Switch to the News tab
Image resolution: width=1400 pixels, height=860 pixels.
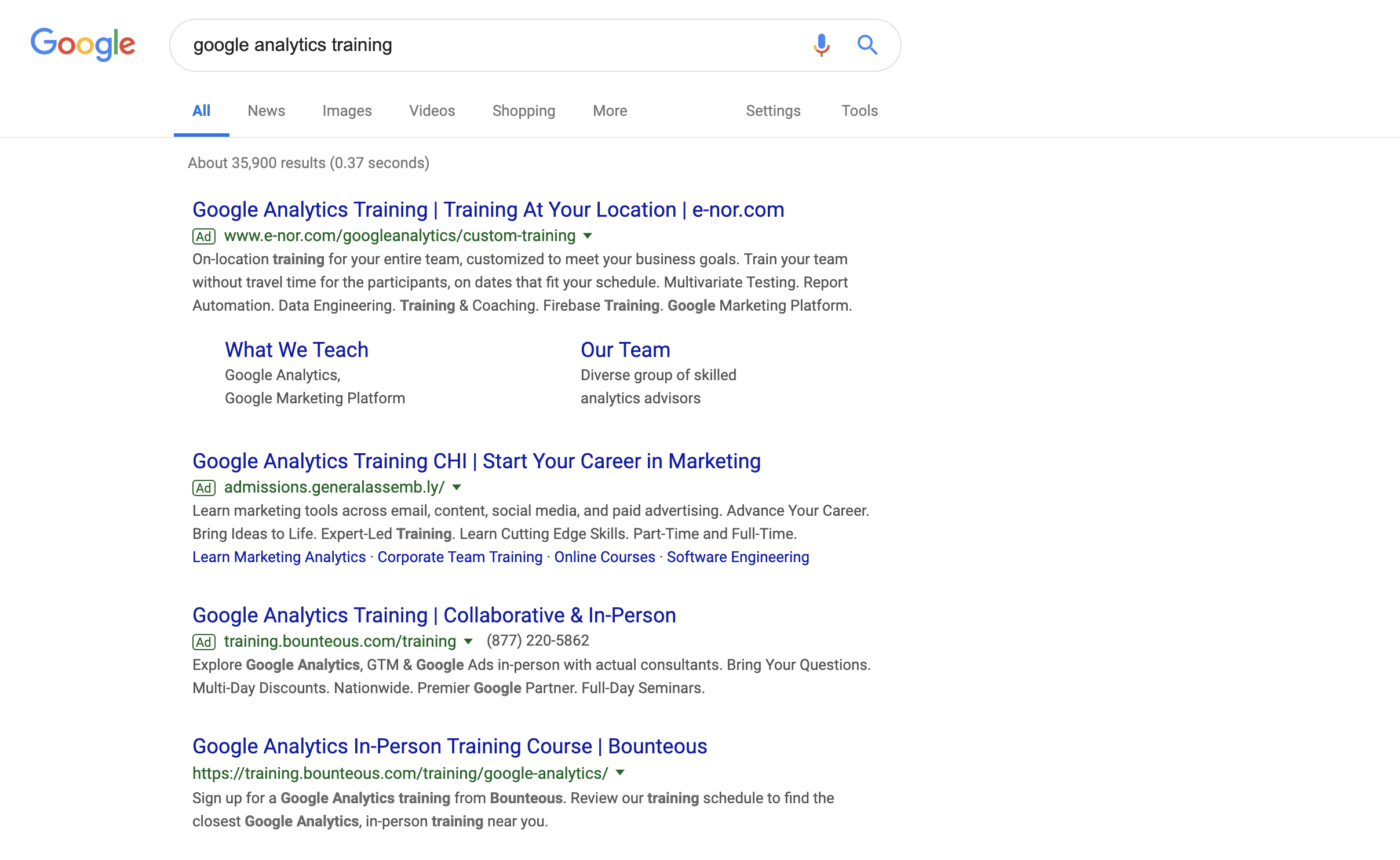266,111
